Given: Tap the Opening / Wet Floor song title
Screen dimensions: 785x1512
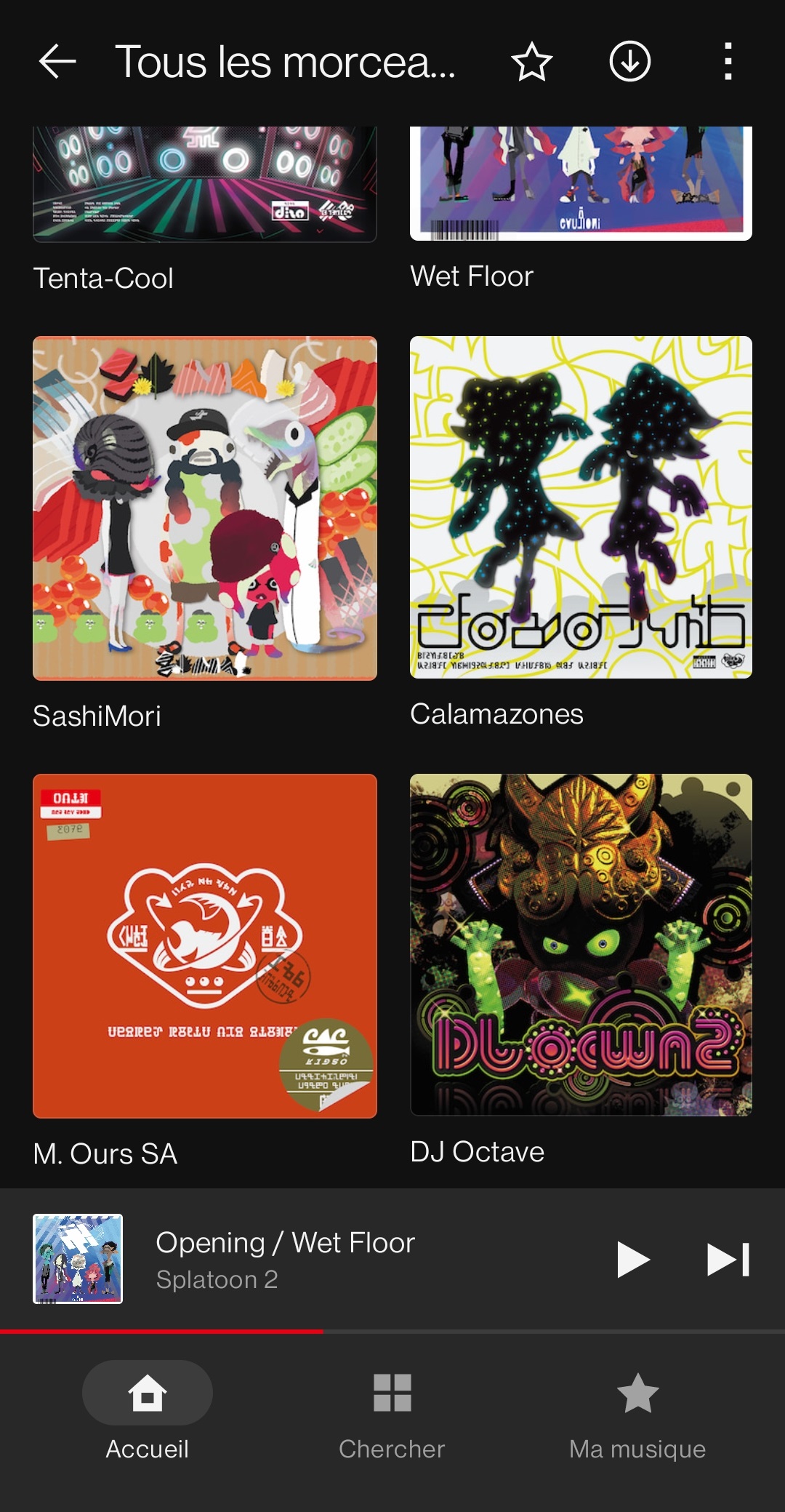Looking at the screenshot, I should (285, 1242).
